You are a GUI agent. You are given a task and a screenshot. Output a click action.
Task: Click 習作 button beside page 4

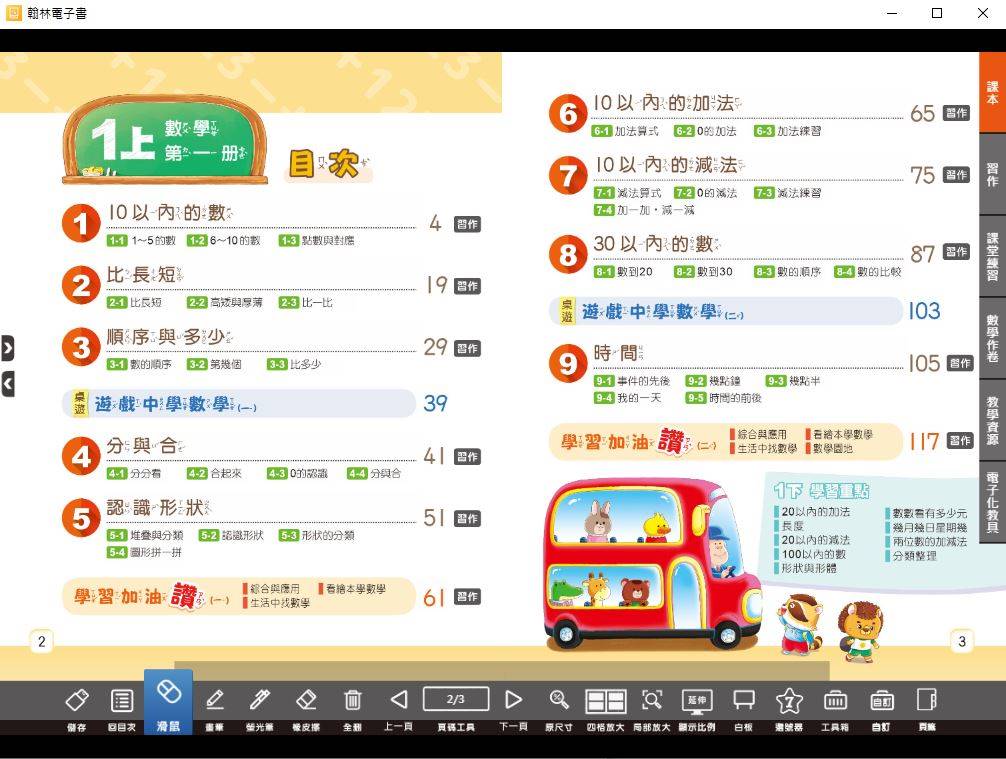[467, 224]
